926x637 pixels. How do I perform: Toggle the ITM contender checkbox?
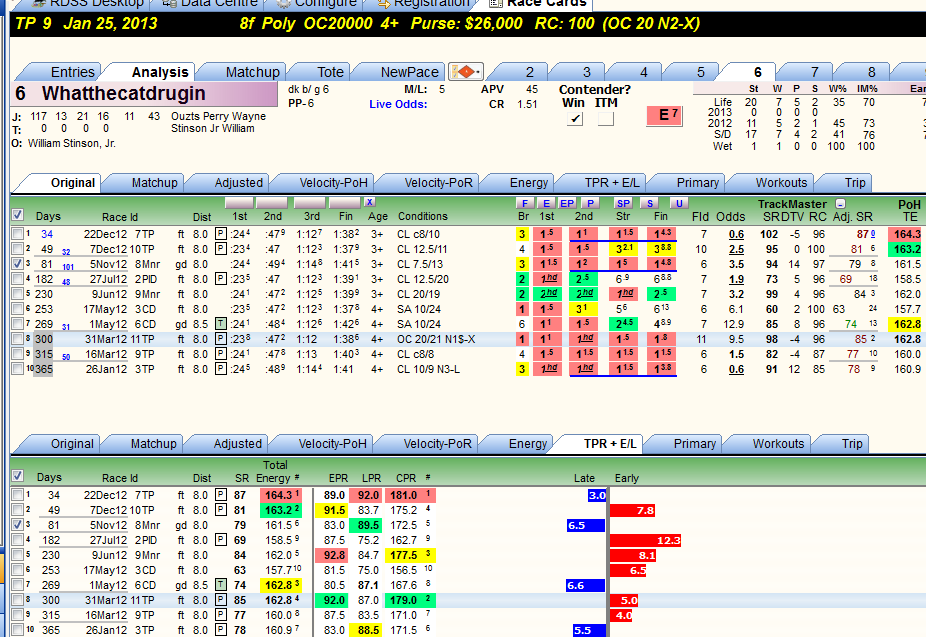coord(606,119)
